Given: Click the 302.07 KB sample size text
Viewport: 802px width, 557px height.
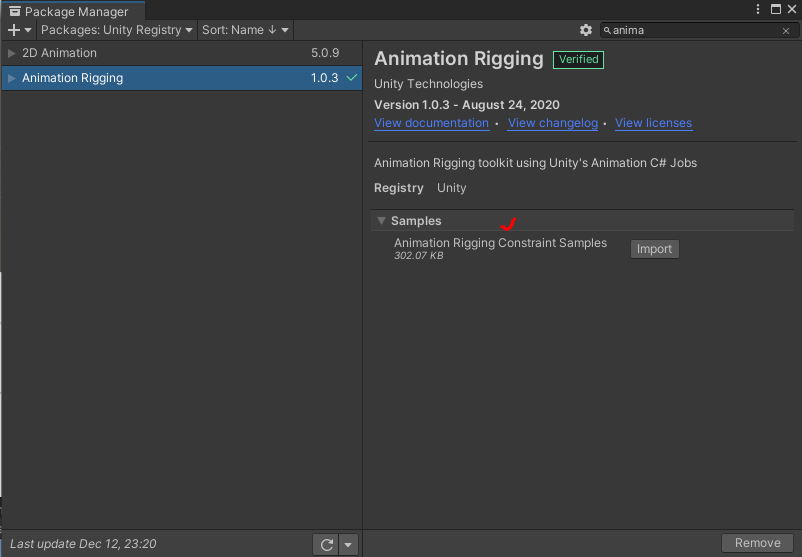Looking at the screenshot, I should [x=418, y=256].
